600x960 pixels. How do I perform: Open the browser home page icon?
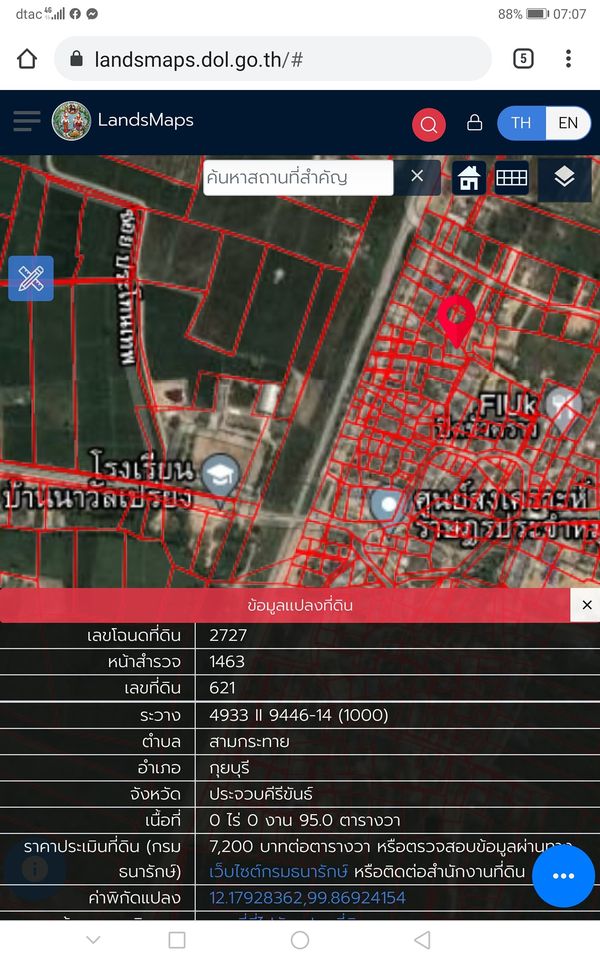[27, 59]
